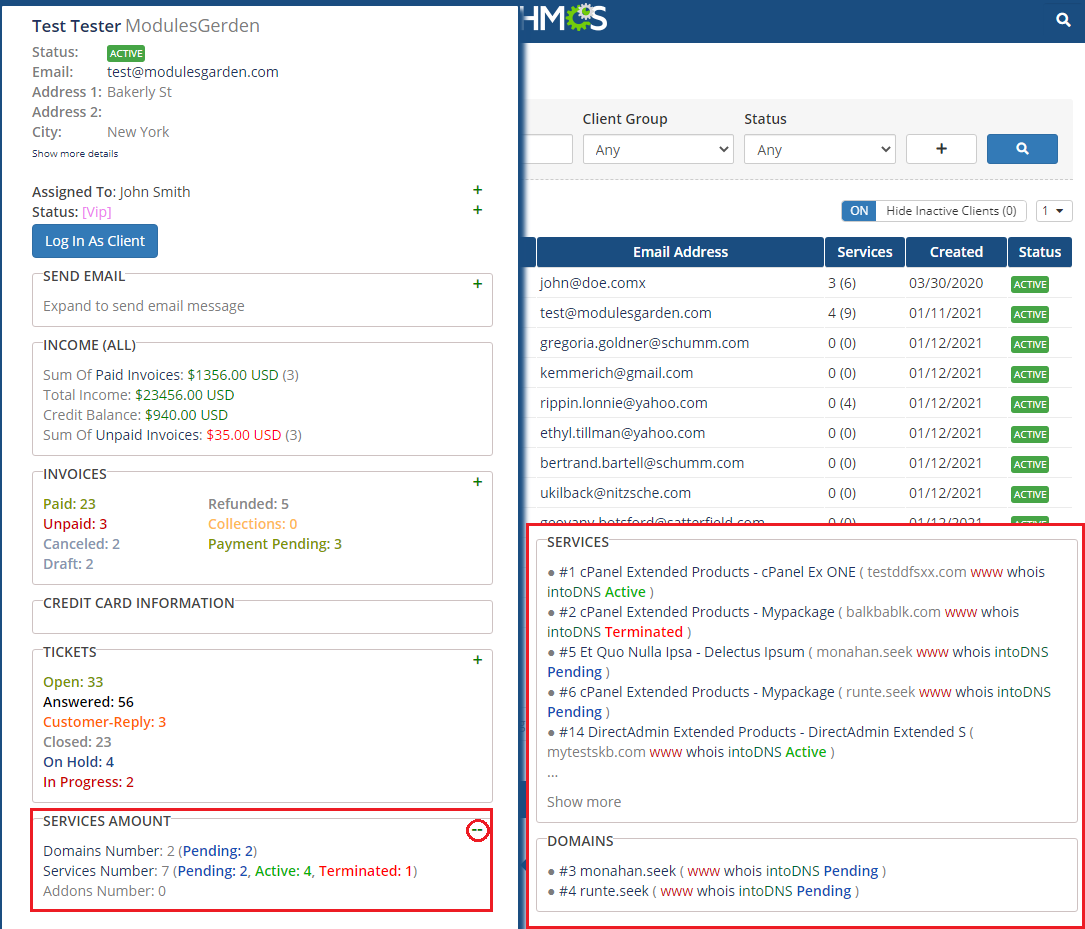Click kemmerich@gmail.com row
The width and height of the screenshot is (1085, 929).
[x=617, y=373]
